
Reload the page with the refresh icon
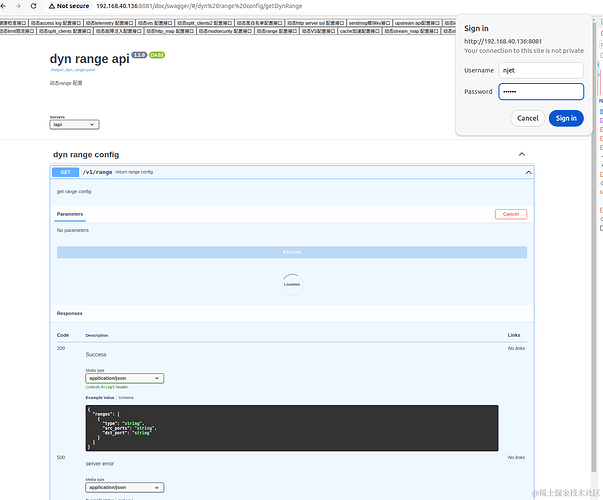[35, 6]
